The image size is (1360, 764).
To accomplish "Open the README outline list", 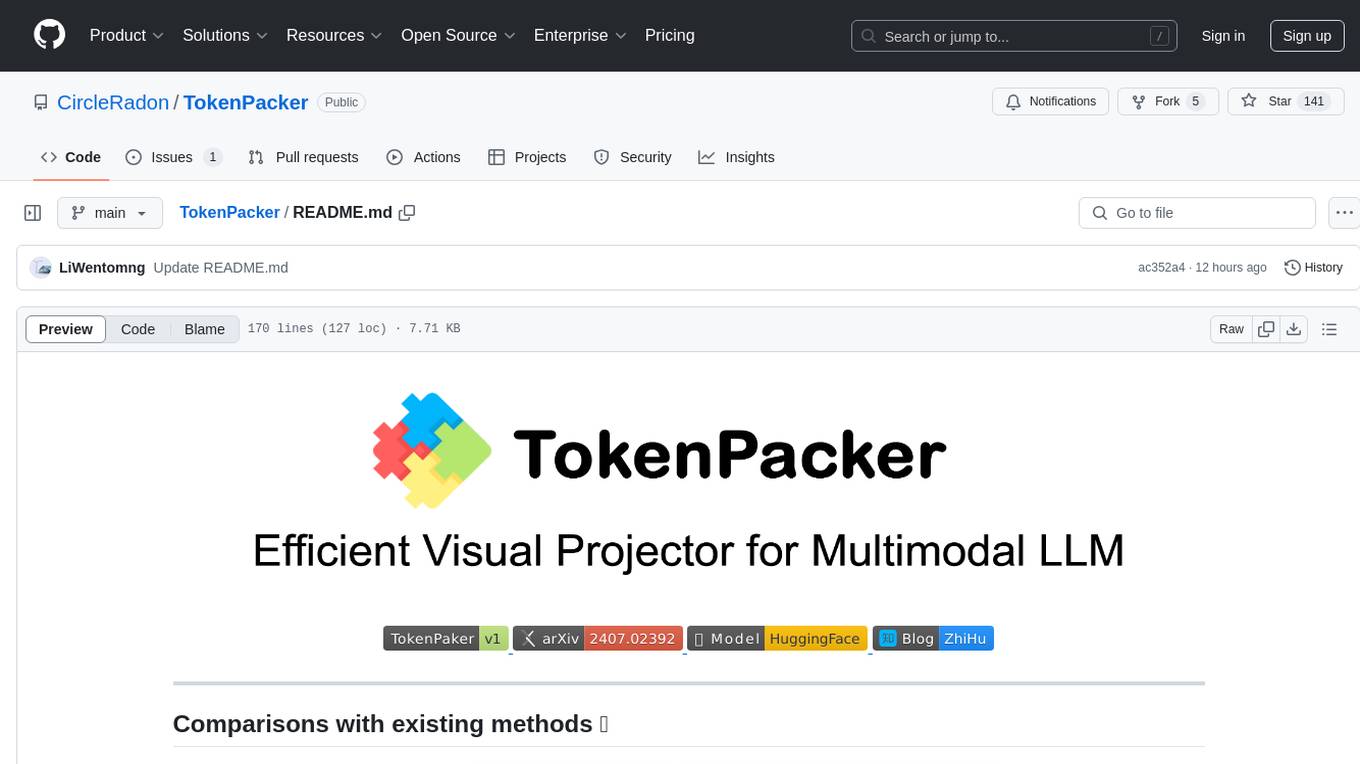I will (1329, 329).
